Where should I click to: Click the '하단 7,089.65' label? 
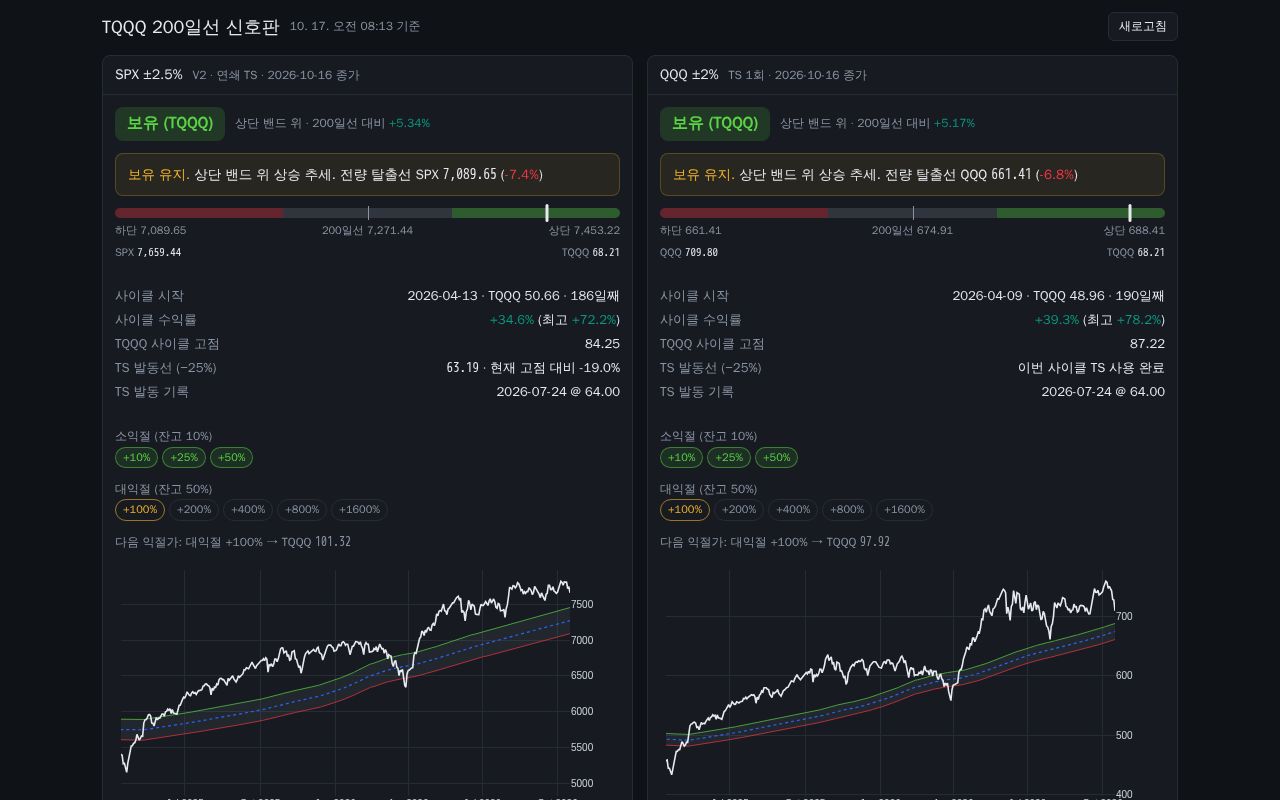point(151,230)
